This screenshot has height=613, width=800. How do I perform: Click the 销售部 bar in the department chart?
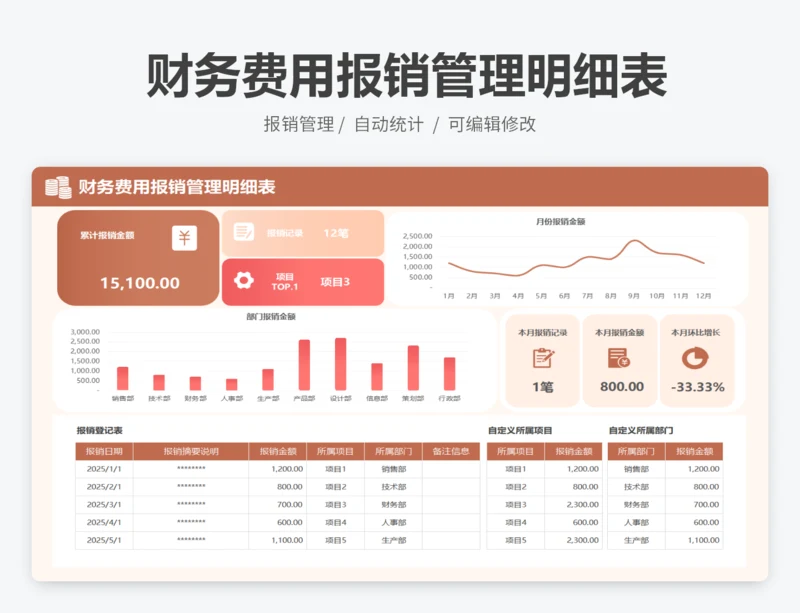point(122,379)
